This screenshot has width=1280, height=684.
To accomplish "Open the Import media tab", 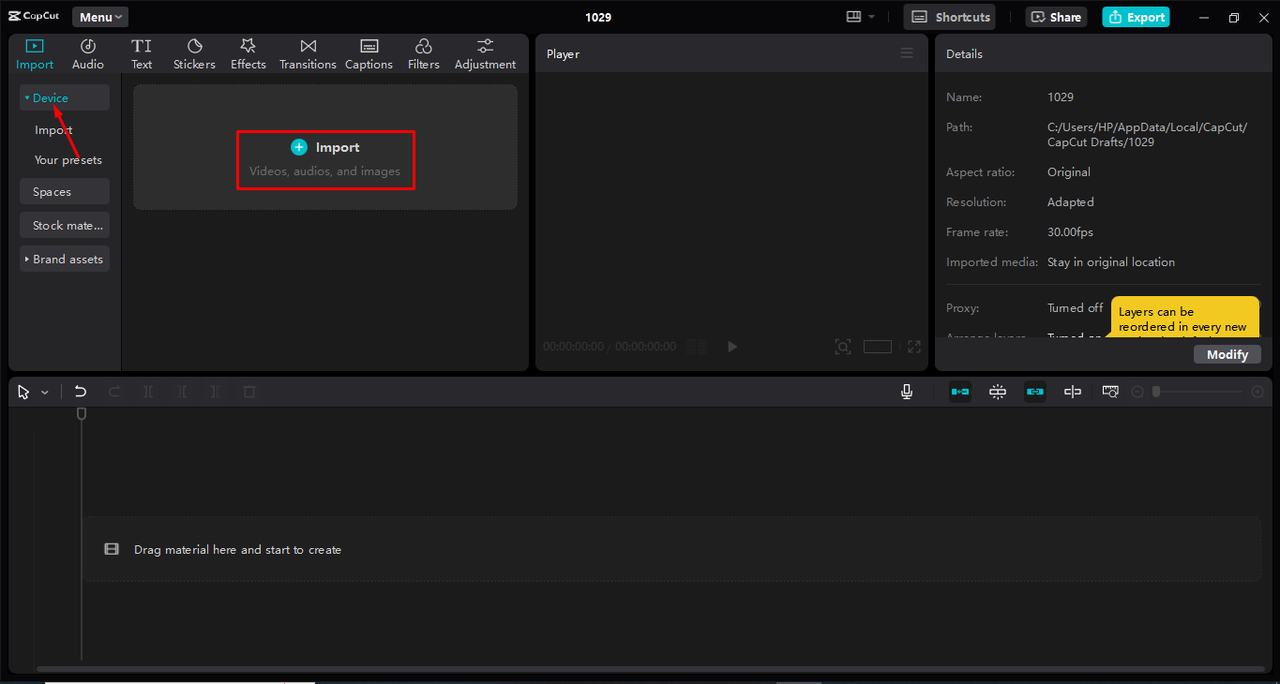I will coord(35,54).
